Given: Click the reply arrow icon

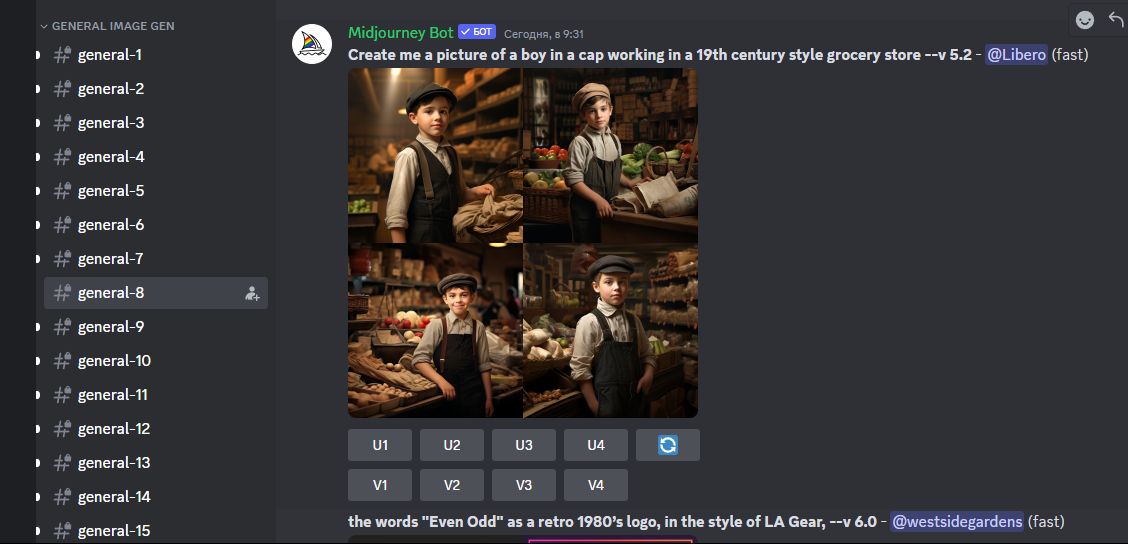Looking at the screenshot, I should click(x=1116, y=19).
